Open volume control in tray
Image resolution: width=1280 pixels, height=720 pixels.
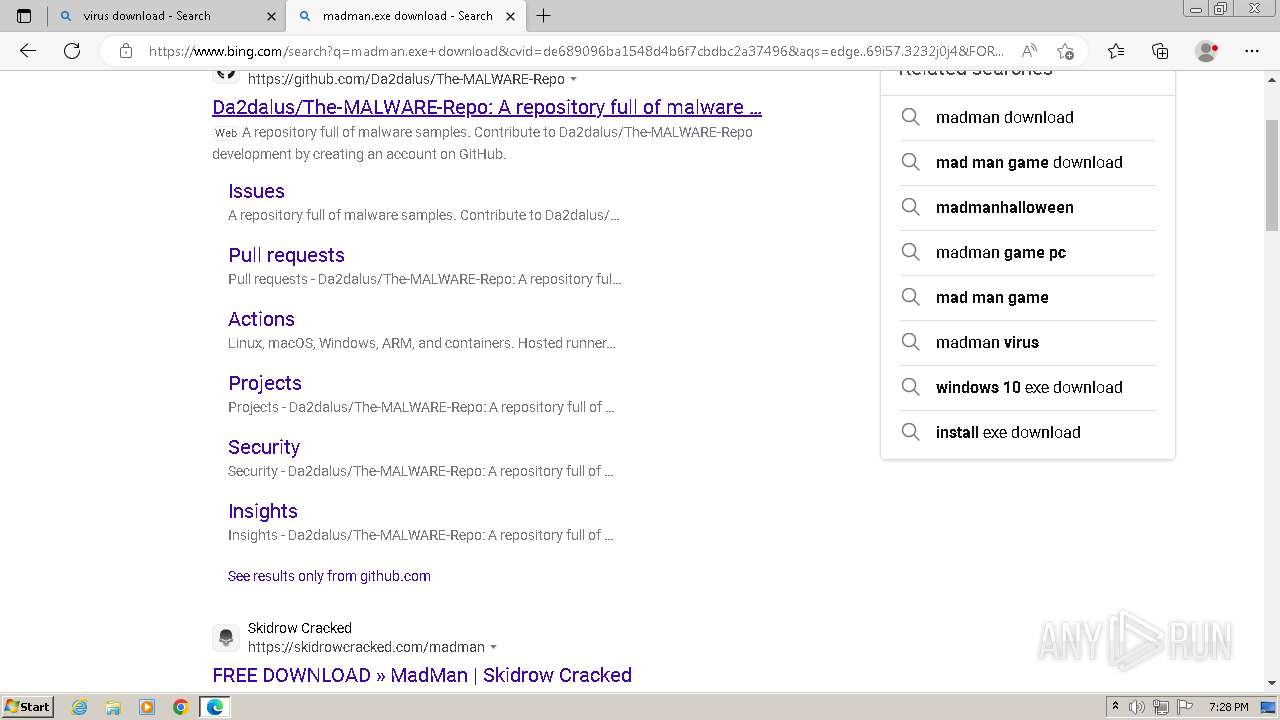pyautogui.click(x=1137, y=707)
